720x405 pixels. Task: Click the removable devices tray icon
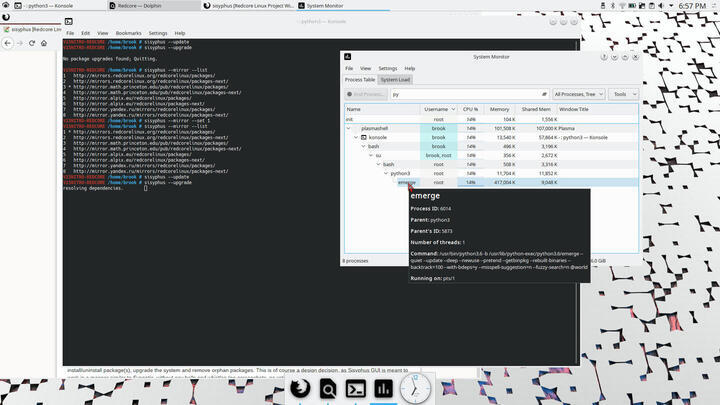click(603, 6)
